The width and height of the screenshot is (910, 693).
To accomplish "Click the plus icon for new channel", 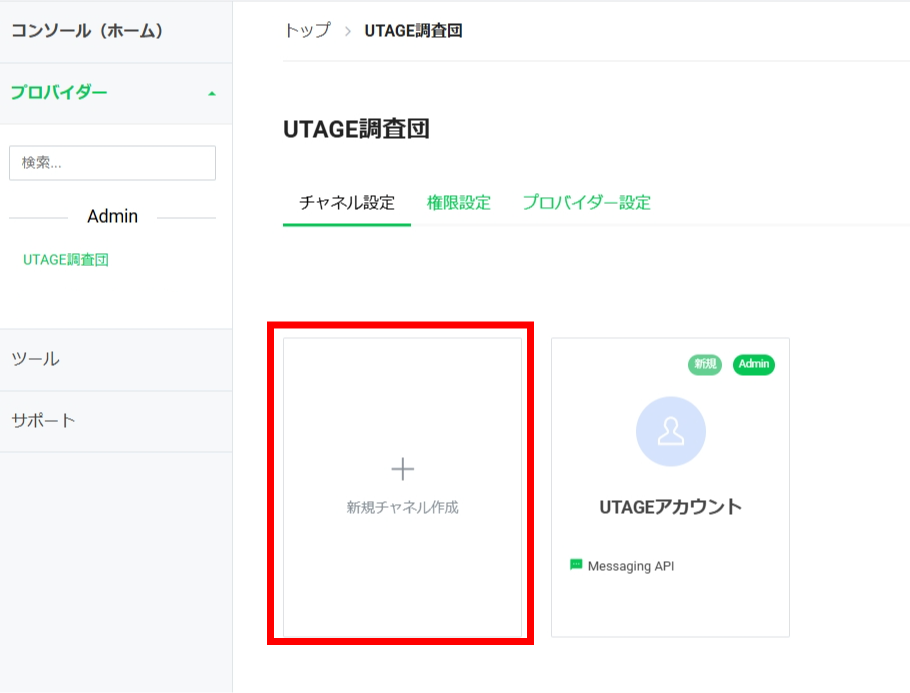I will (x=402, y=469).
